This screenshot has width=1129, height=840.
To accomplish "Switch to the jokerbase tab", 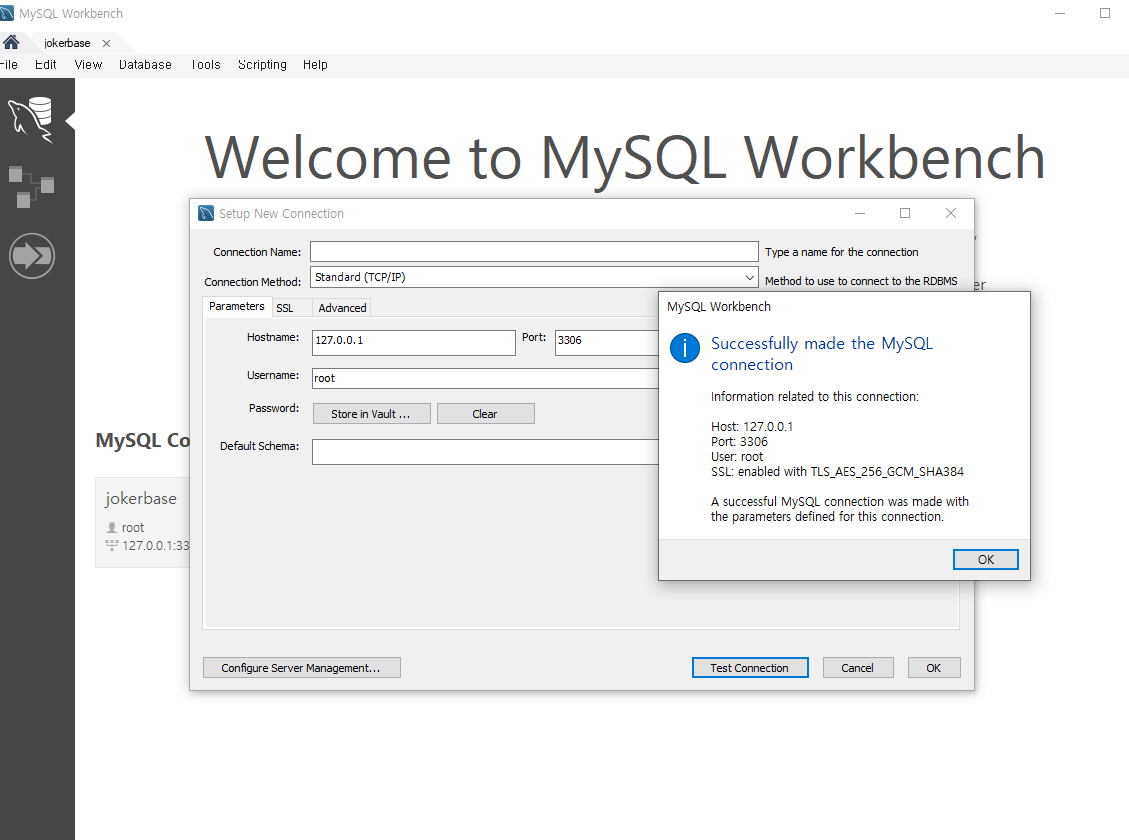I will point(67,43).
